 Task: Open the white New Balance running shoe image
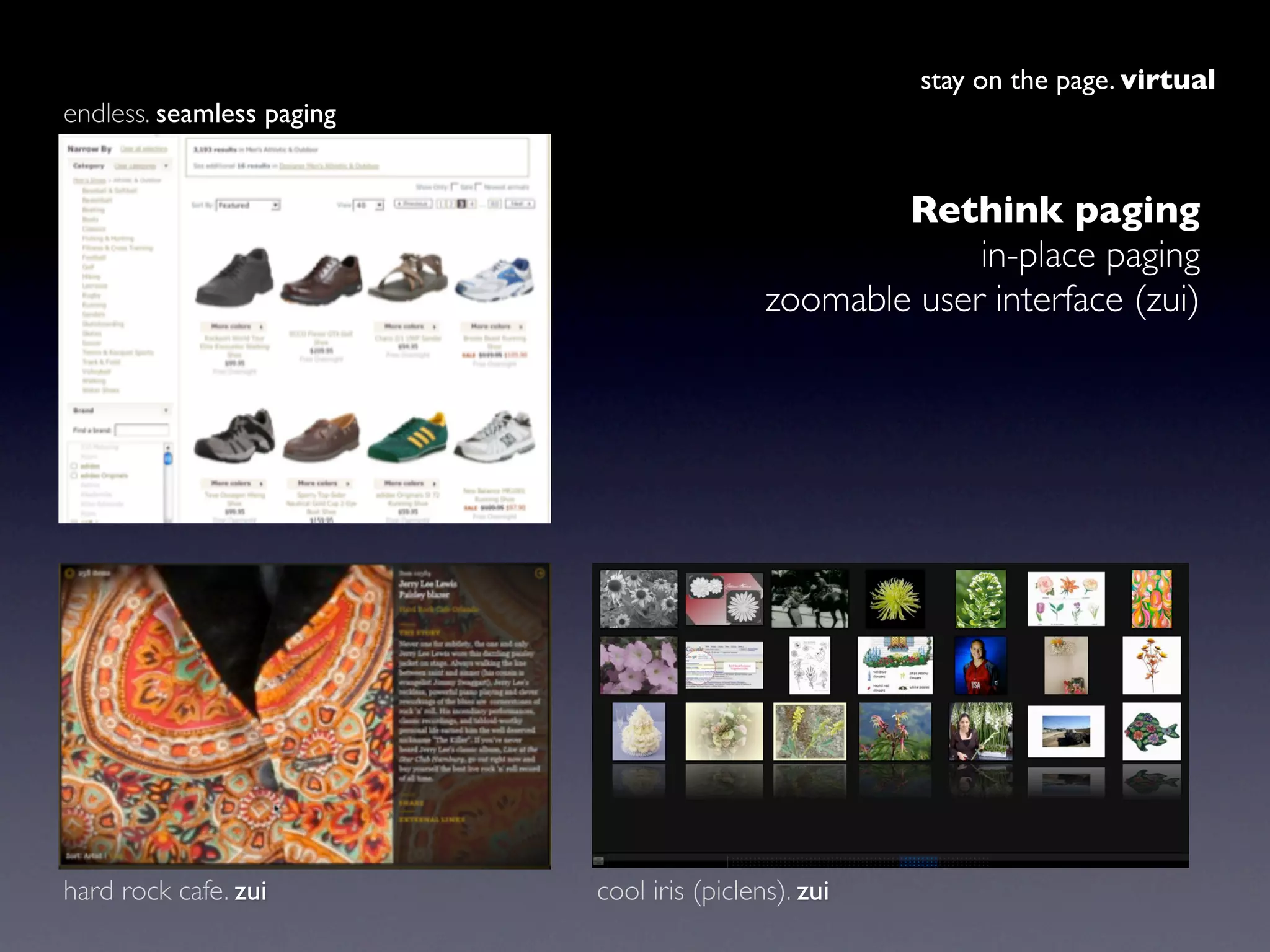(494, 436)
